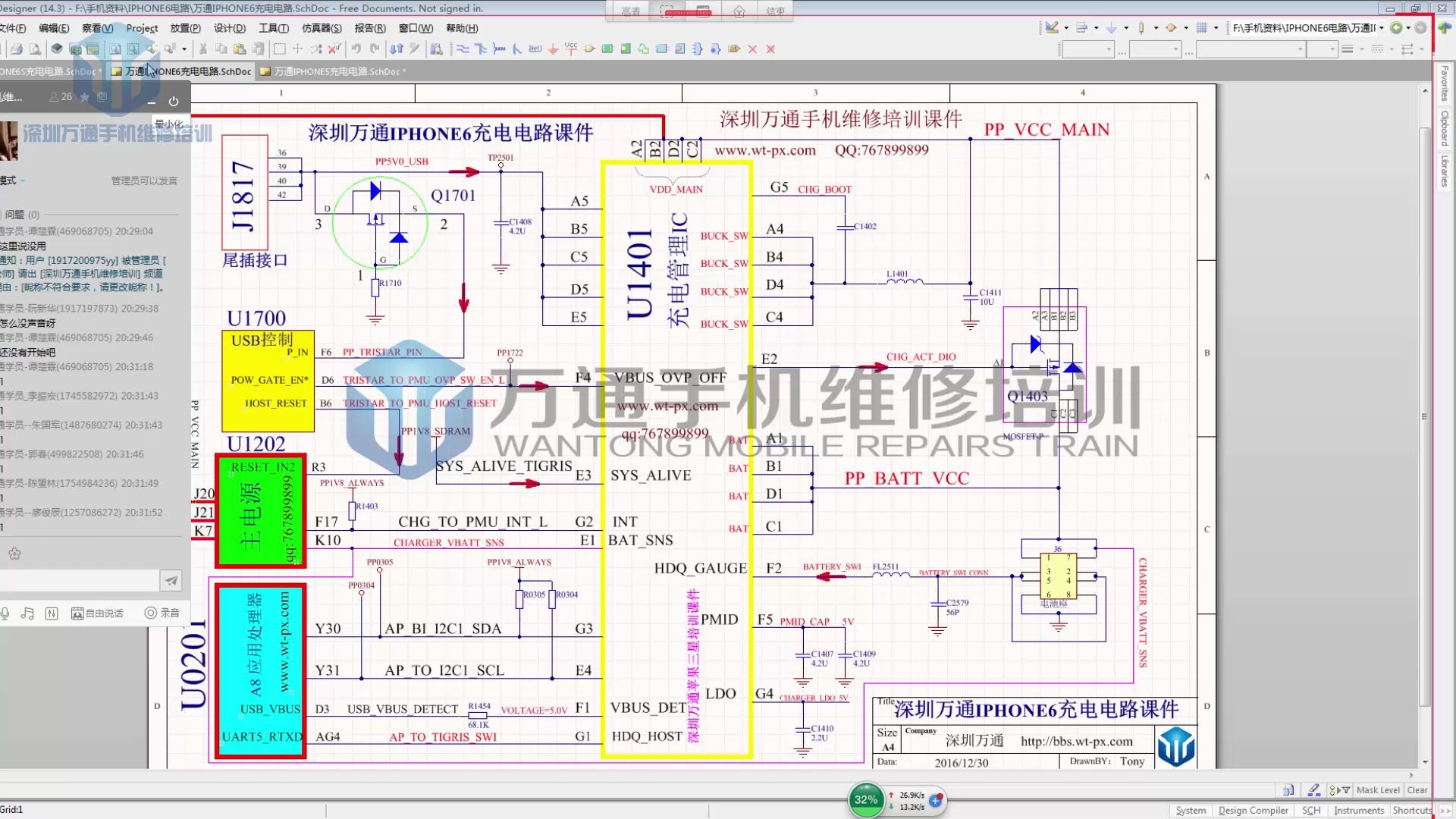Open the power sources dropdown arrow
Screen dimensions: 1456x819
click(1126, 28)
